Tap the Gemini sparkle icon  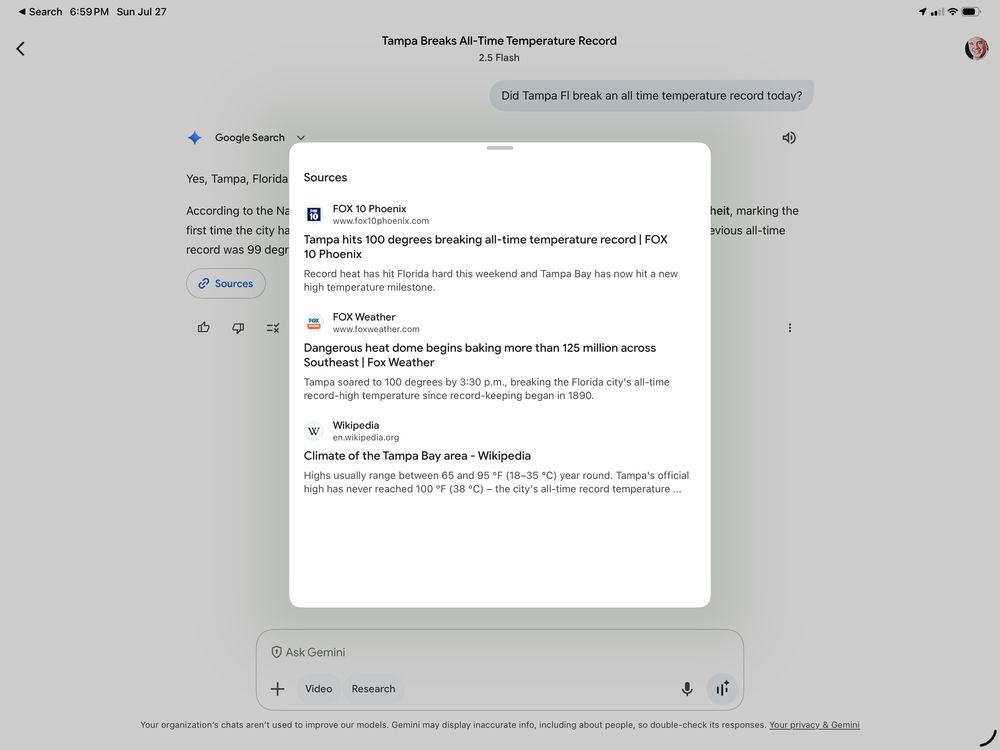click(x=195, y=138)
